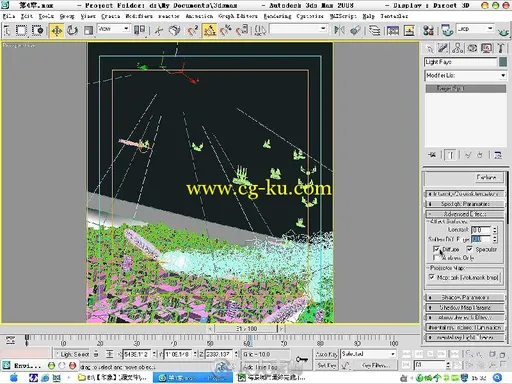Switch to the Modify command panel
Image resolution: width=512 pixels, height=384 pixels.
click(x=443, y=49)
